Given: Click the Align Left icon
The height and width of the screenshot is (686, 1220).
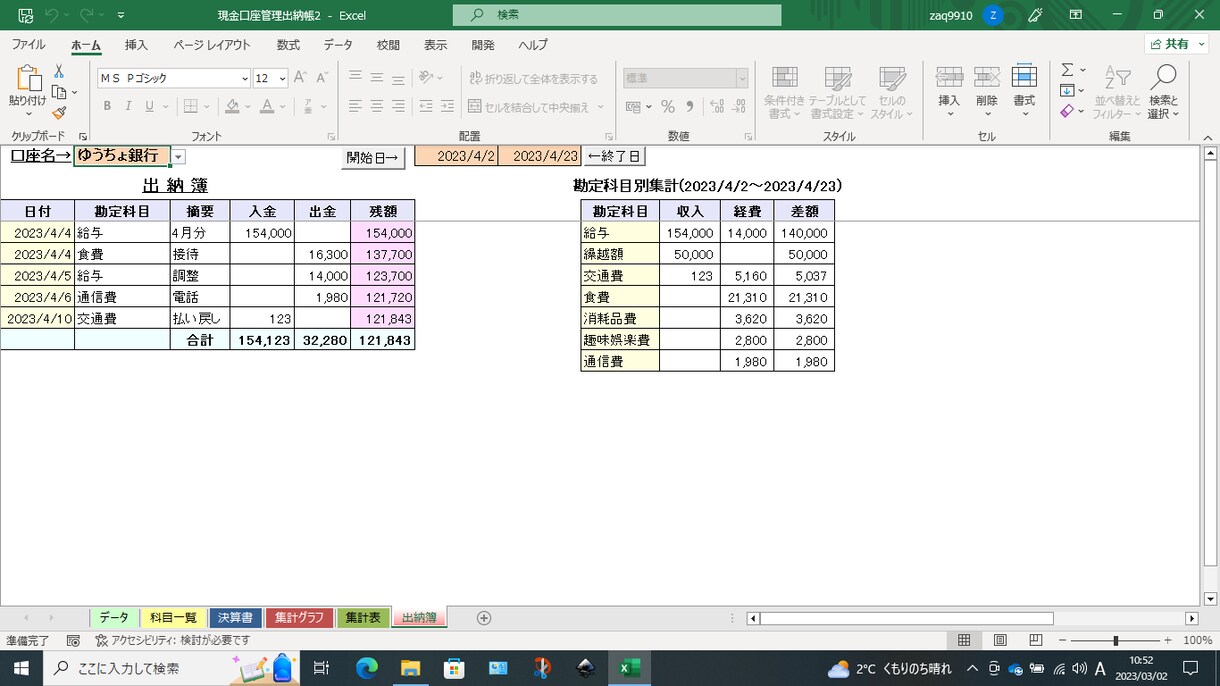Looking at the screenshot, I should pos(355,107).
